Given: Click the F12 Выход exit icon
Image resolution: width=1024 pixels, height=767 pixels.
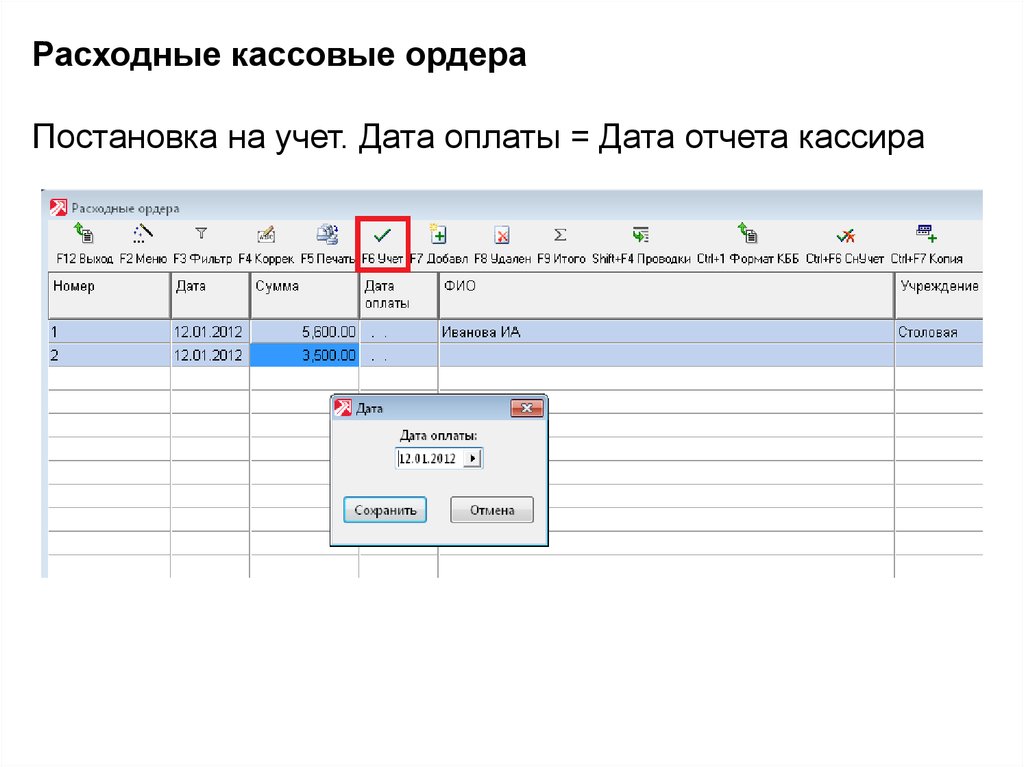Looking at the screenshot, I should tap(84, 236).
